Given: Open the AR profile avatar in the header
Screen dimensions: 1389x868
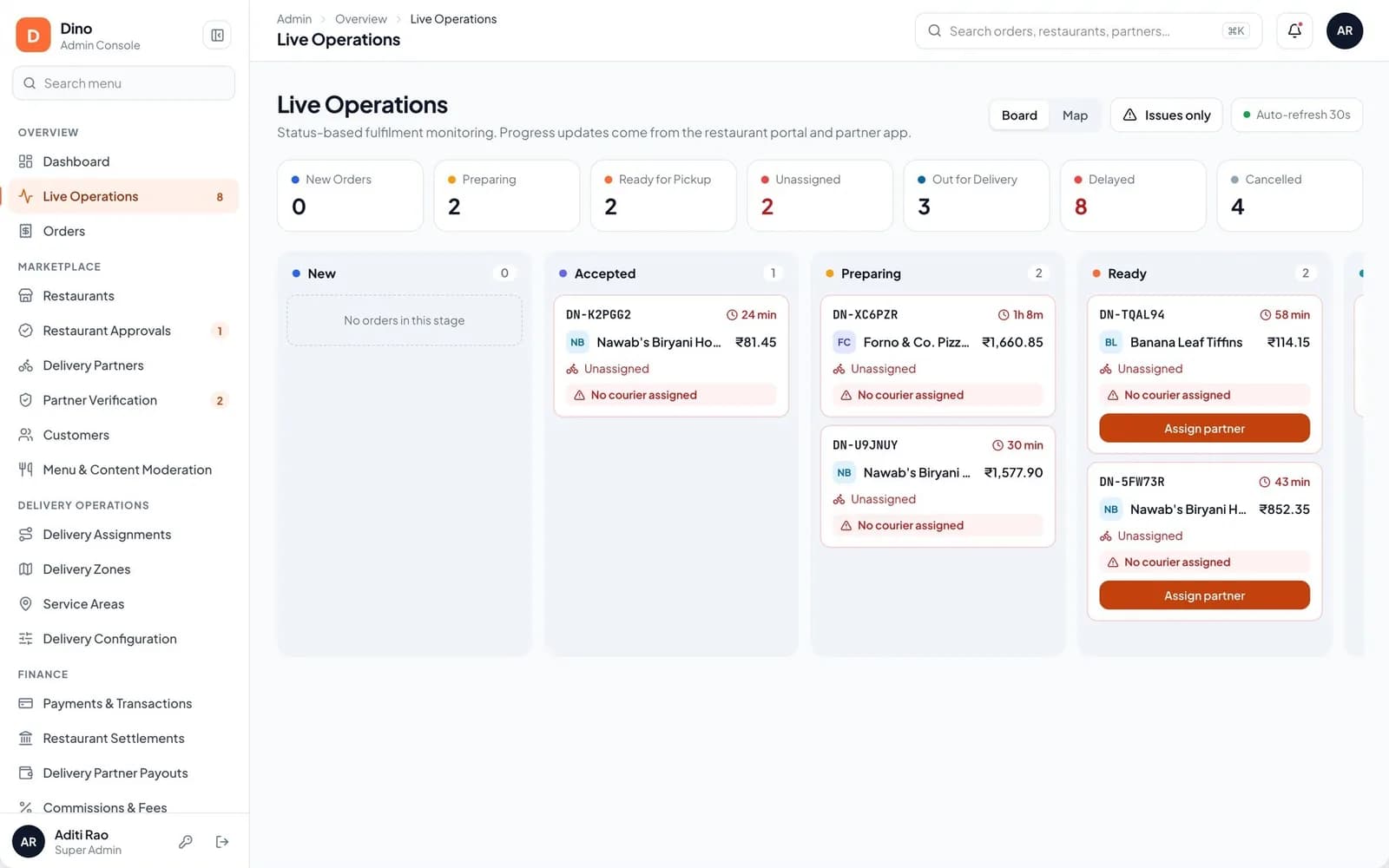Looking at the screenshot, I should coord(1345,30).
